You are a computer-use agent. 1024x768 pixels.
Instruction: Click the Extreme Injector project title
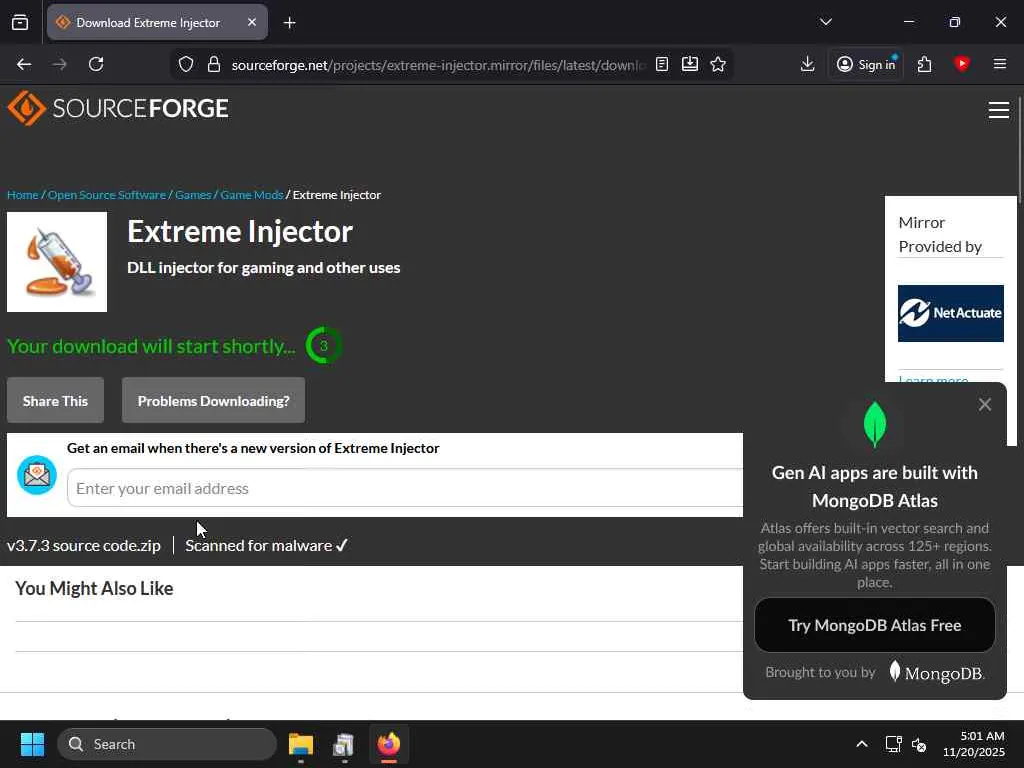(240, 231)
